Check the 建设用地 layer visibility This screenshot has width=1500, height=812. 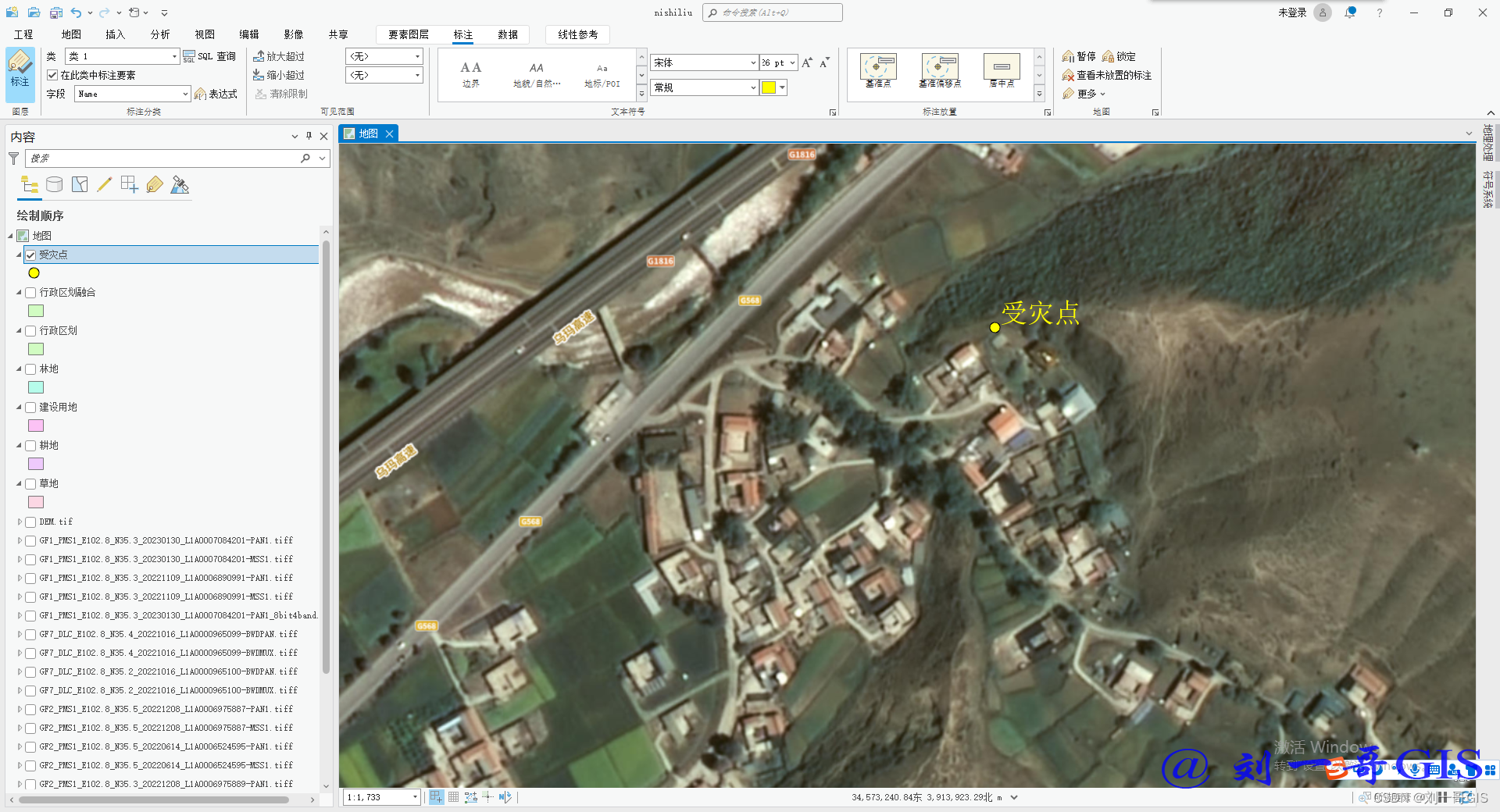coord(30,408)
